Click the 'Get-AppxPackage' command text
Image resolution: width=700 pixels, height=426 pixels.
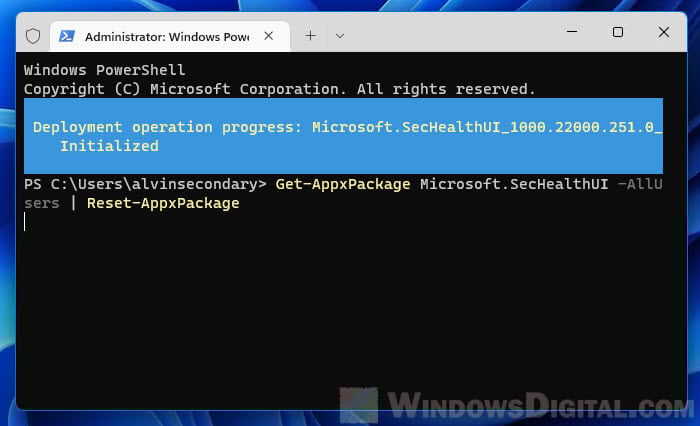(x=343, y=184)
